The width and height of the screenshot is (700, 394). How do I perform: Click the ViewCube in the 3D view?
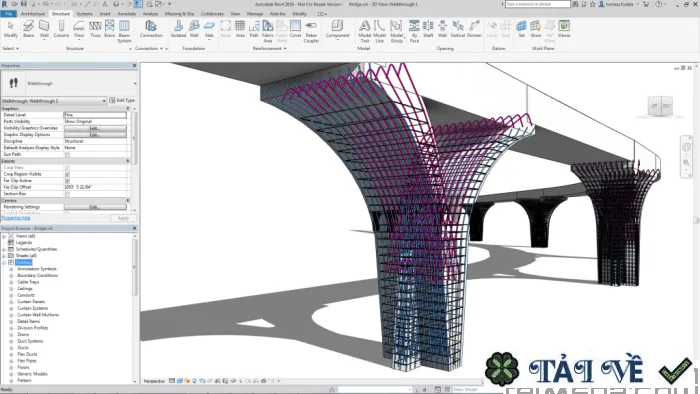coord(660,106)
